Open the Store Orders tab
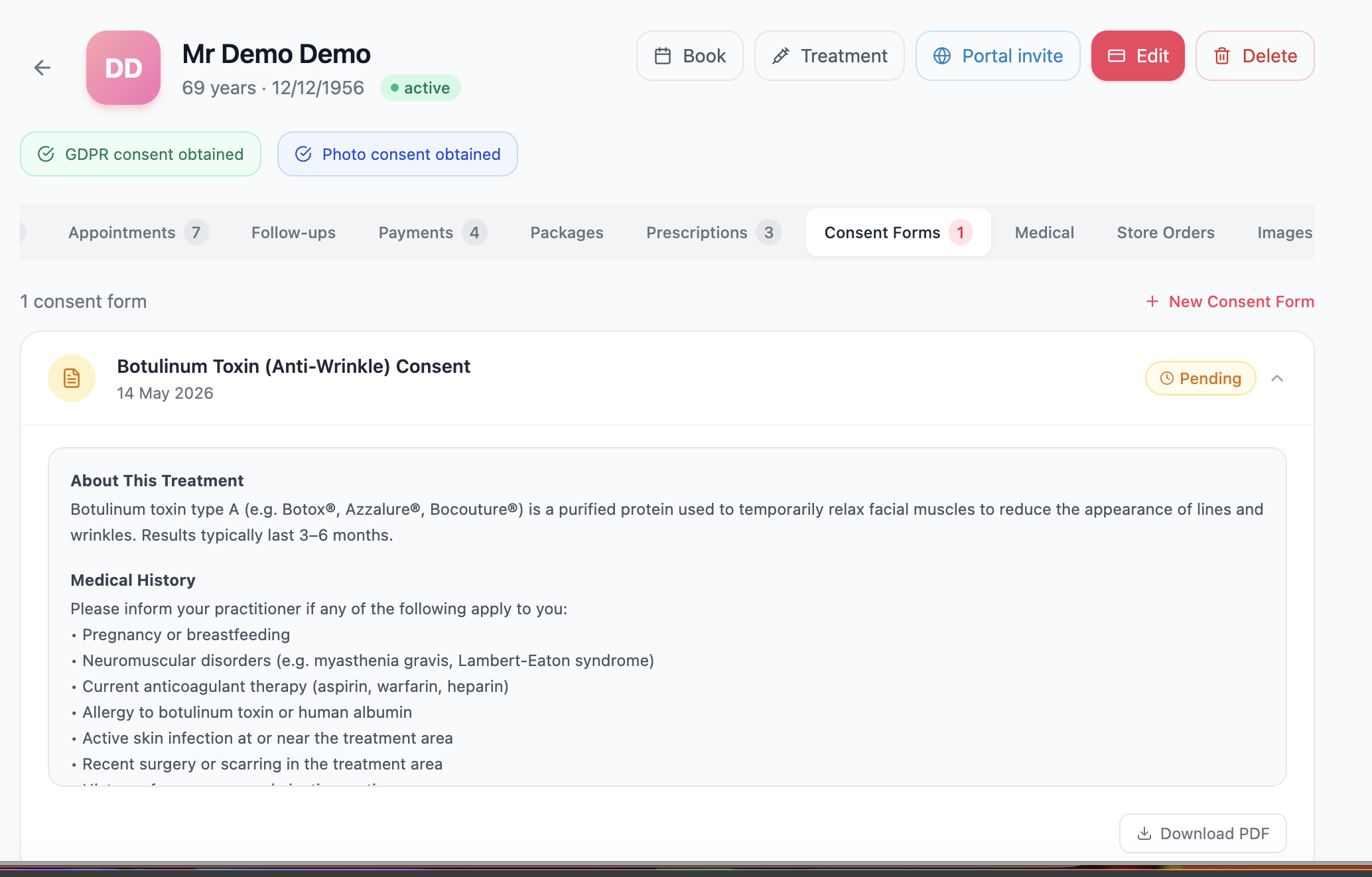 pos(1166,232)
